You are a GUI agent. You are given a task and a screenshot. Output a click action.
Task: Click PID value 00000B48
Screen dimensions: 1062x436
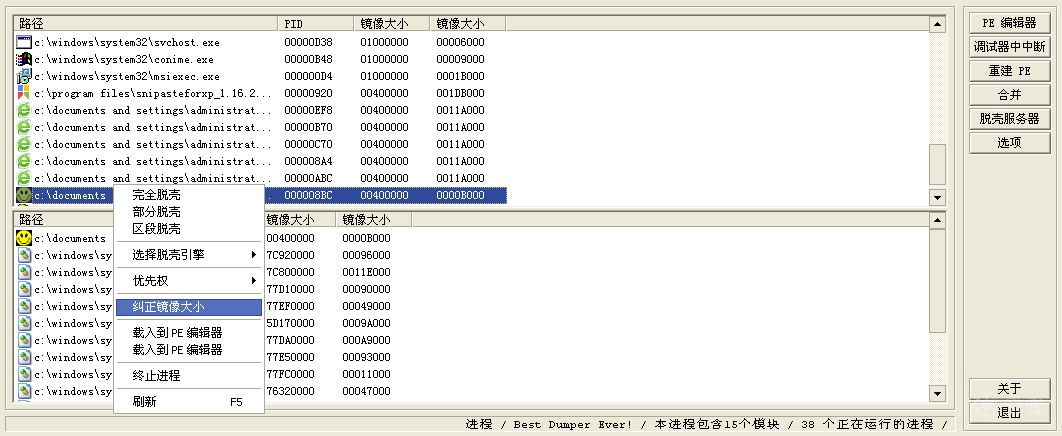click(x=309, y=59)
